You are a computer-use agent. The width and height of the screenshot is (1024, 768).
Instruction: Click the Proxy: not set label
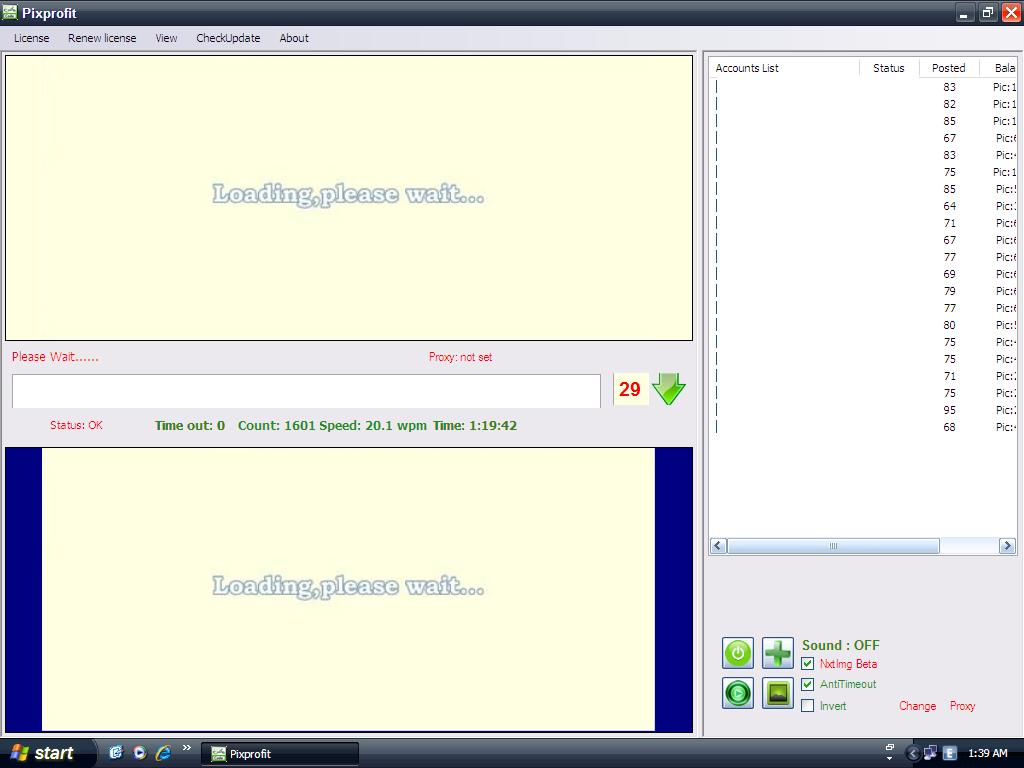460,357
